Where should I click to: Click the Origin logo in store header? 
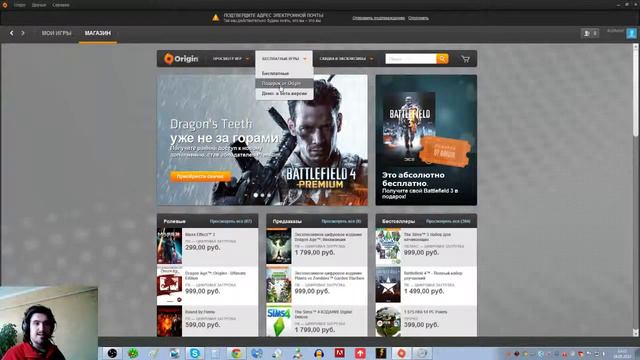pos(181,59)
